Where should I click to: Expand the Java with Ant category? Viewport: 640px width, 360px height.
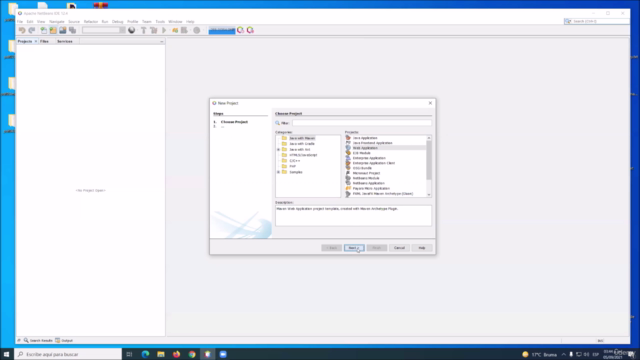[278, 149]
